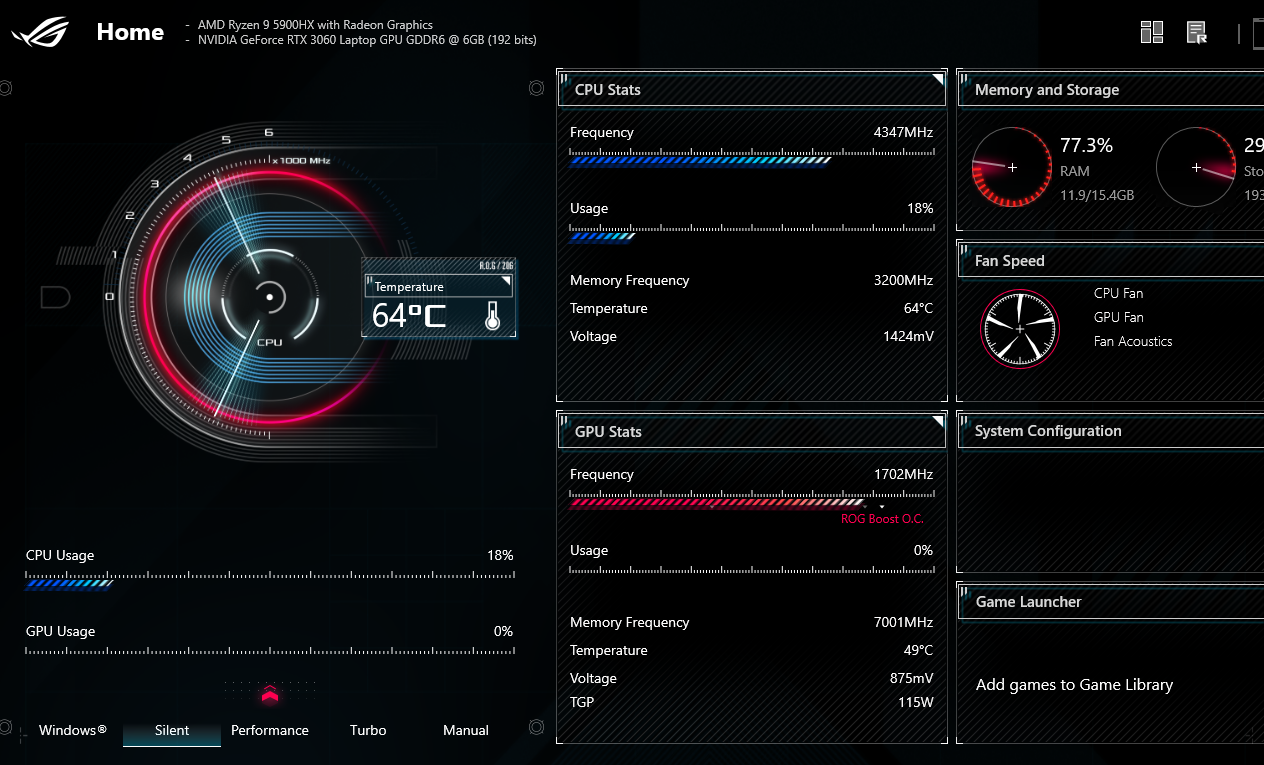Click the GPU Fan label
Viewport: 1264px width, 765px height.
tap(1118, 317)
